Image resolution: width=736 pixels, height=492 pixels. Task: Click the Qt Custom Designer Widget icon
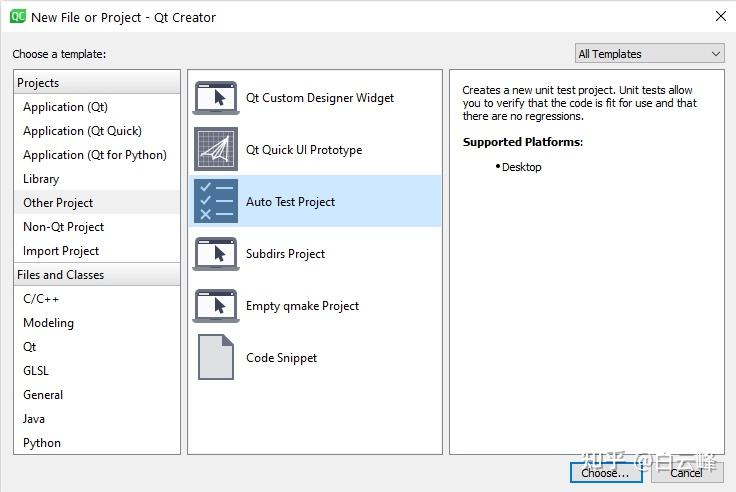(216, 98)
